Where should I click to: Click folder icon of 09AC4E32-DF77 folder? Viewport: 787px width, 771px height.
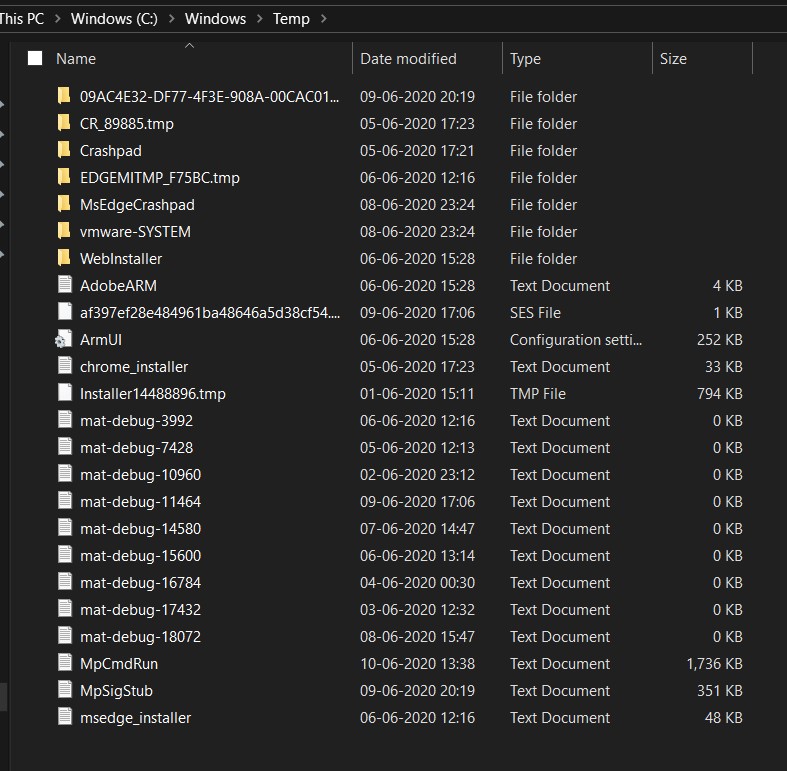(x=64, y=95)
